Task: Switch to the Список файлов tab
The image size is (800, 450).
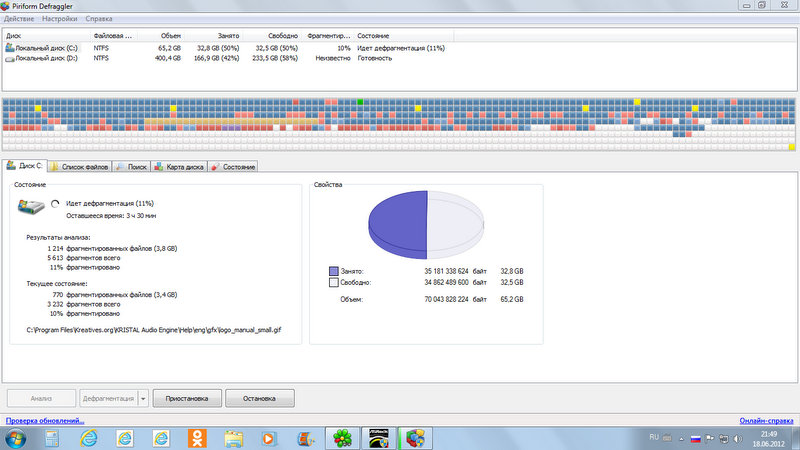Action: coord(79,167)
